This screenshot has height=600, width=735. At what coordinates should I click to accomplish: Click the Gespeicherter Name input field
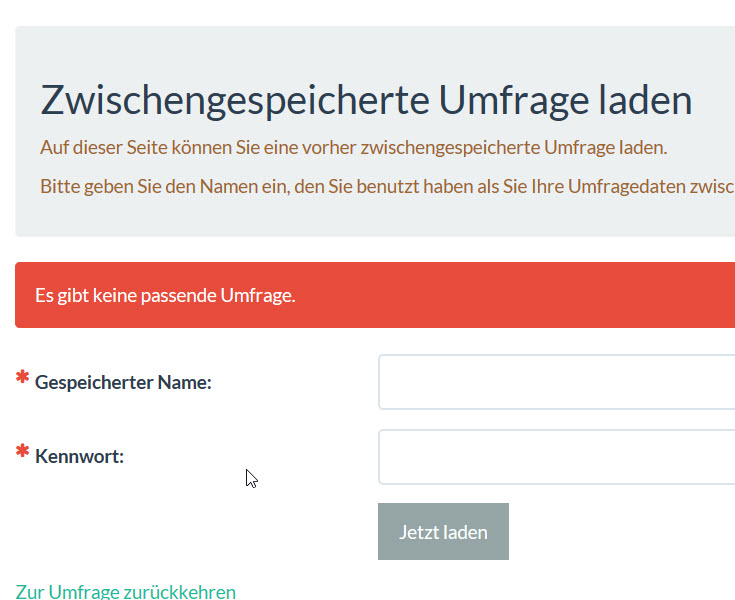(x=556, y=382)
